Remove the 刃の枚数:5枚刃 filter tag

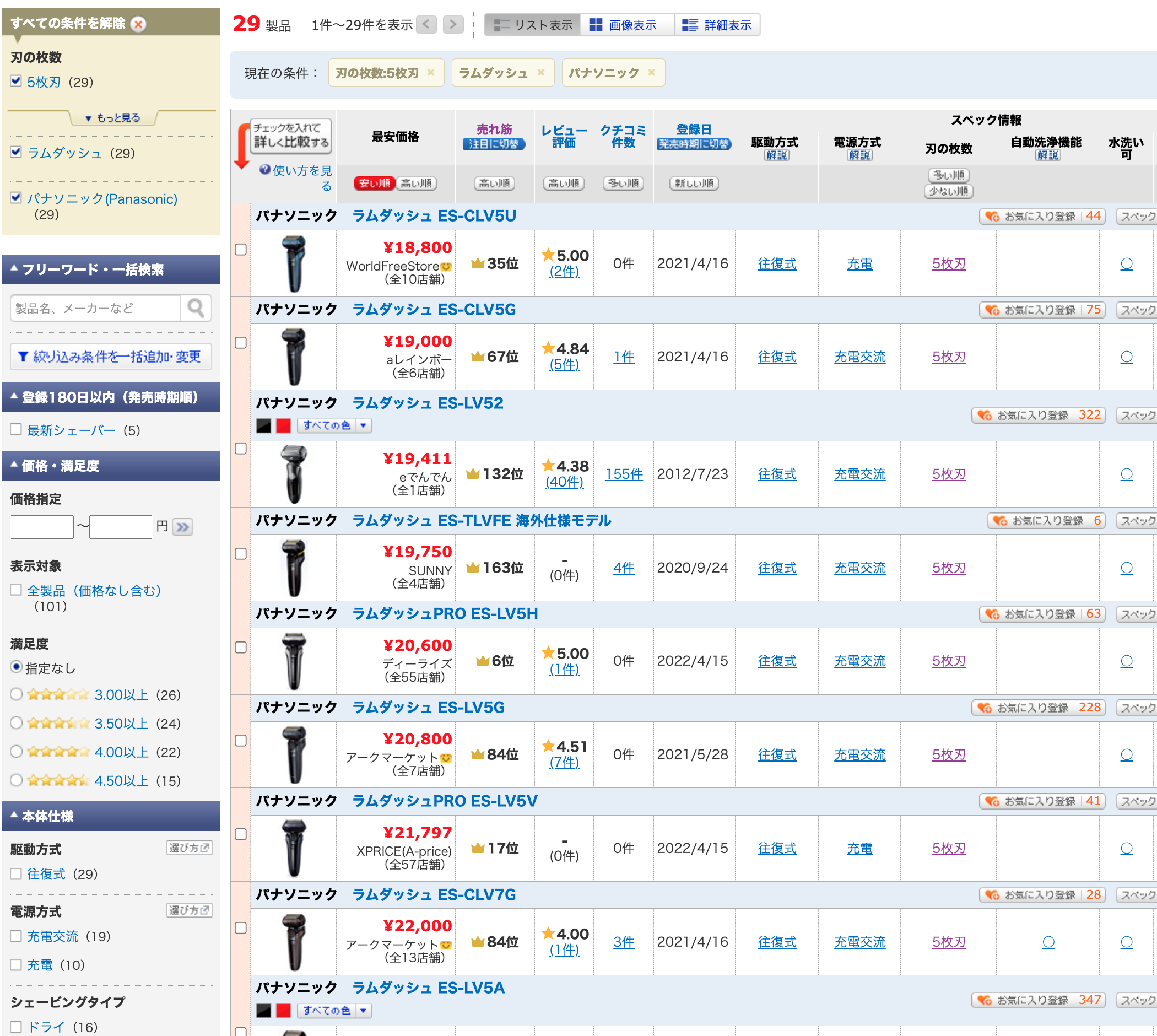431,73
